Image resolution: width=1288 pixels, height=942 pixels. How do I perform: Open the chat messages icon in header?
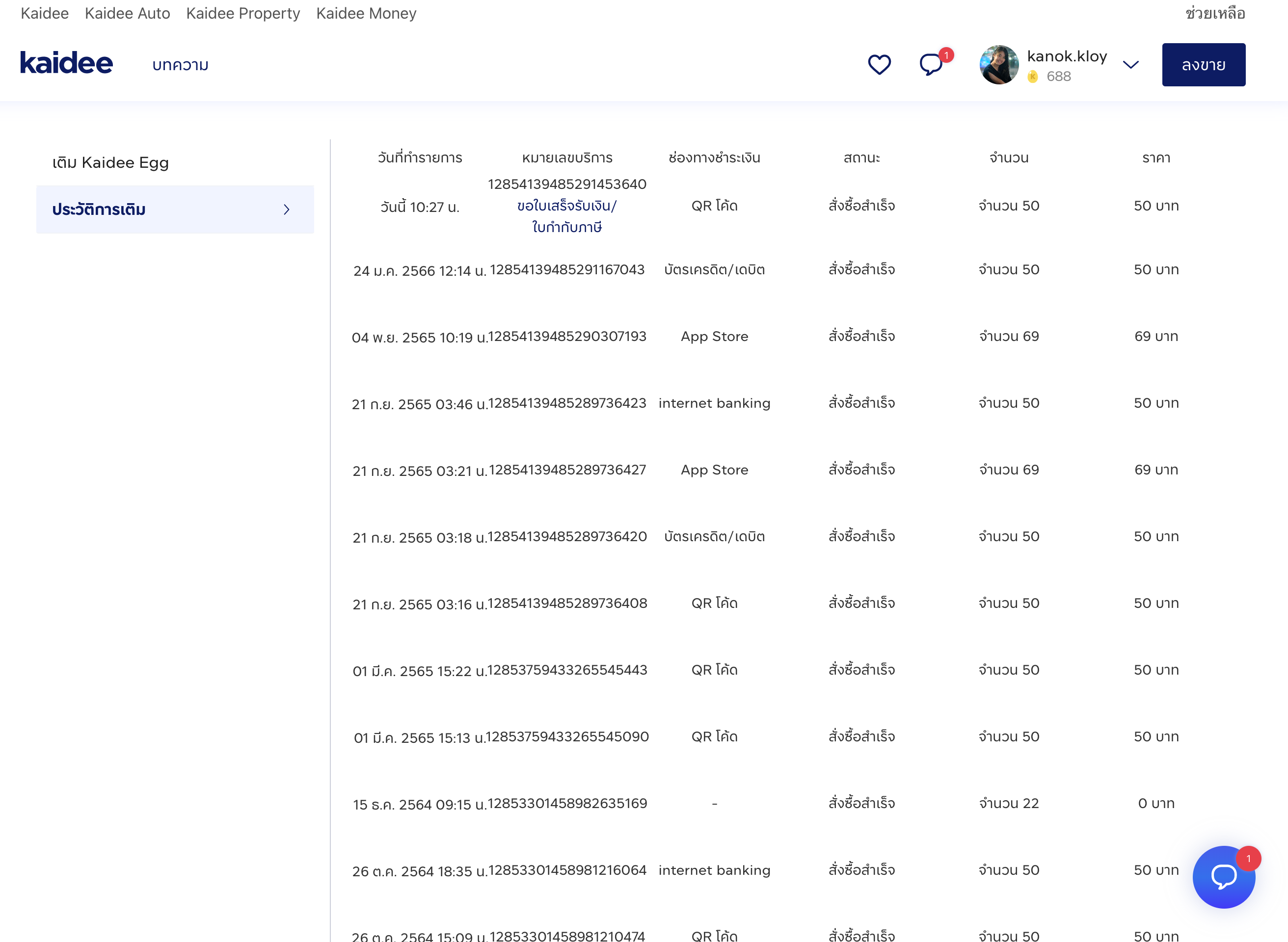tap(931, 64)
